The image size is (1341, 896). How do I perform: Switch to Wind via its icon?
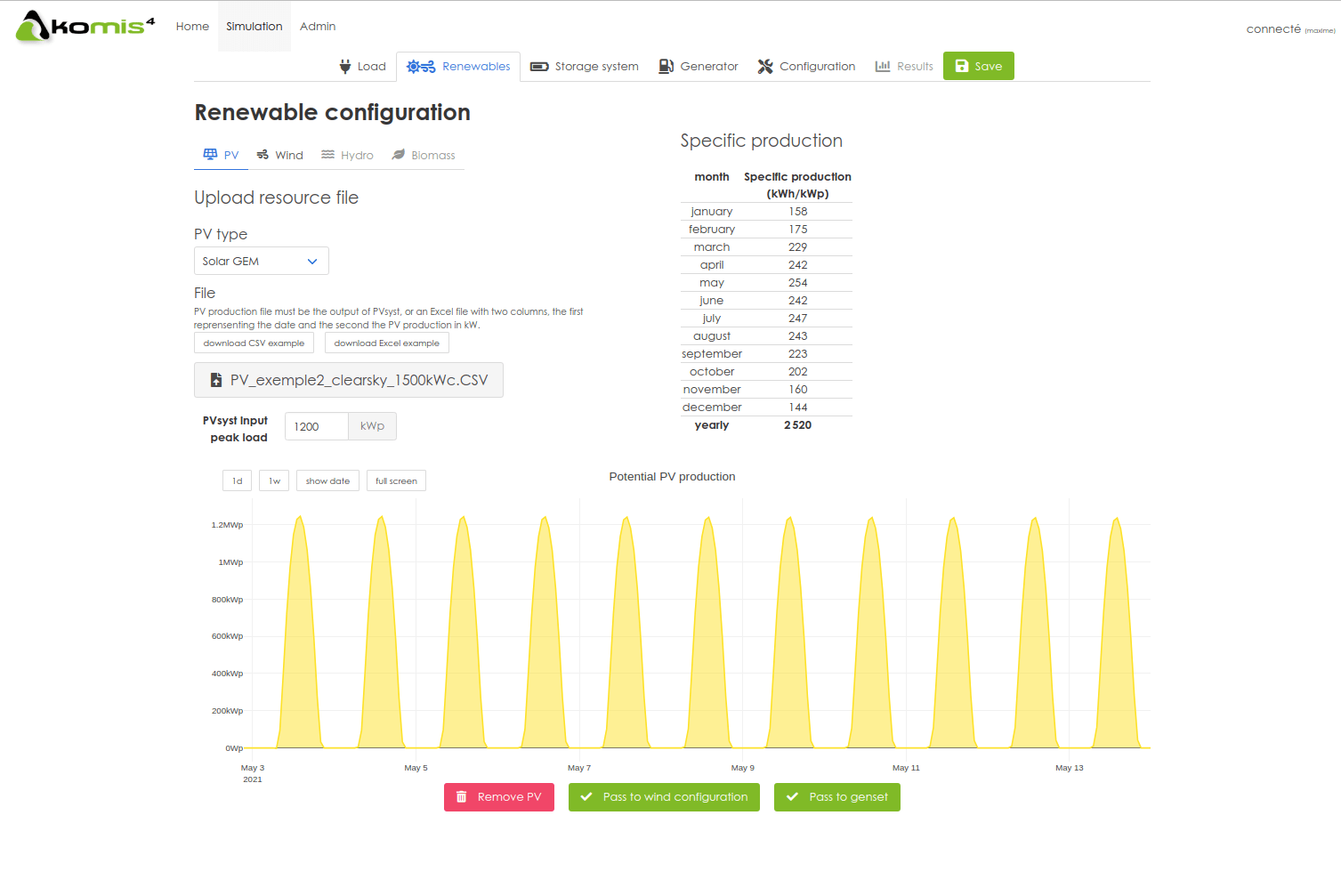click(263, 155)
